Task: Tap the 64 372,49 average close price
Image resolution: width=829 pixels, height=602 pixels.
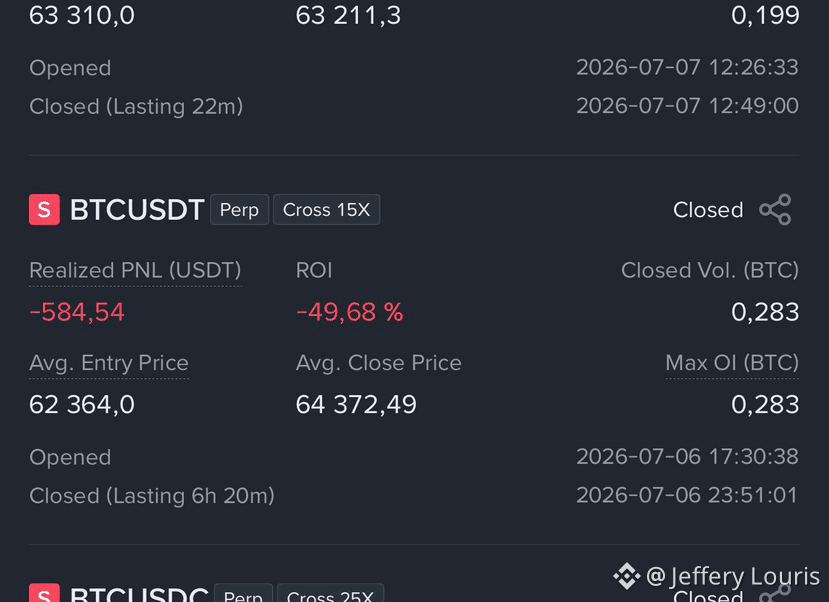Action: tap(356, 405)
